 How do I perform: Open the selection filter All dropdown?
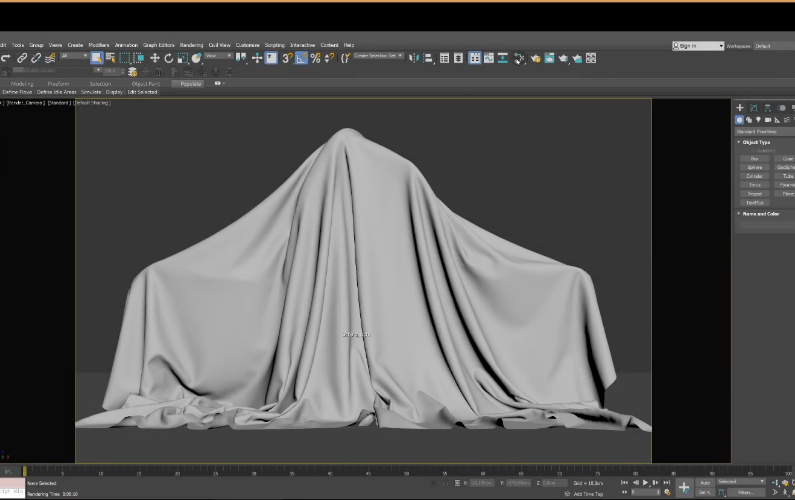(x=75, y=57)
